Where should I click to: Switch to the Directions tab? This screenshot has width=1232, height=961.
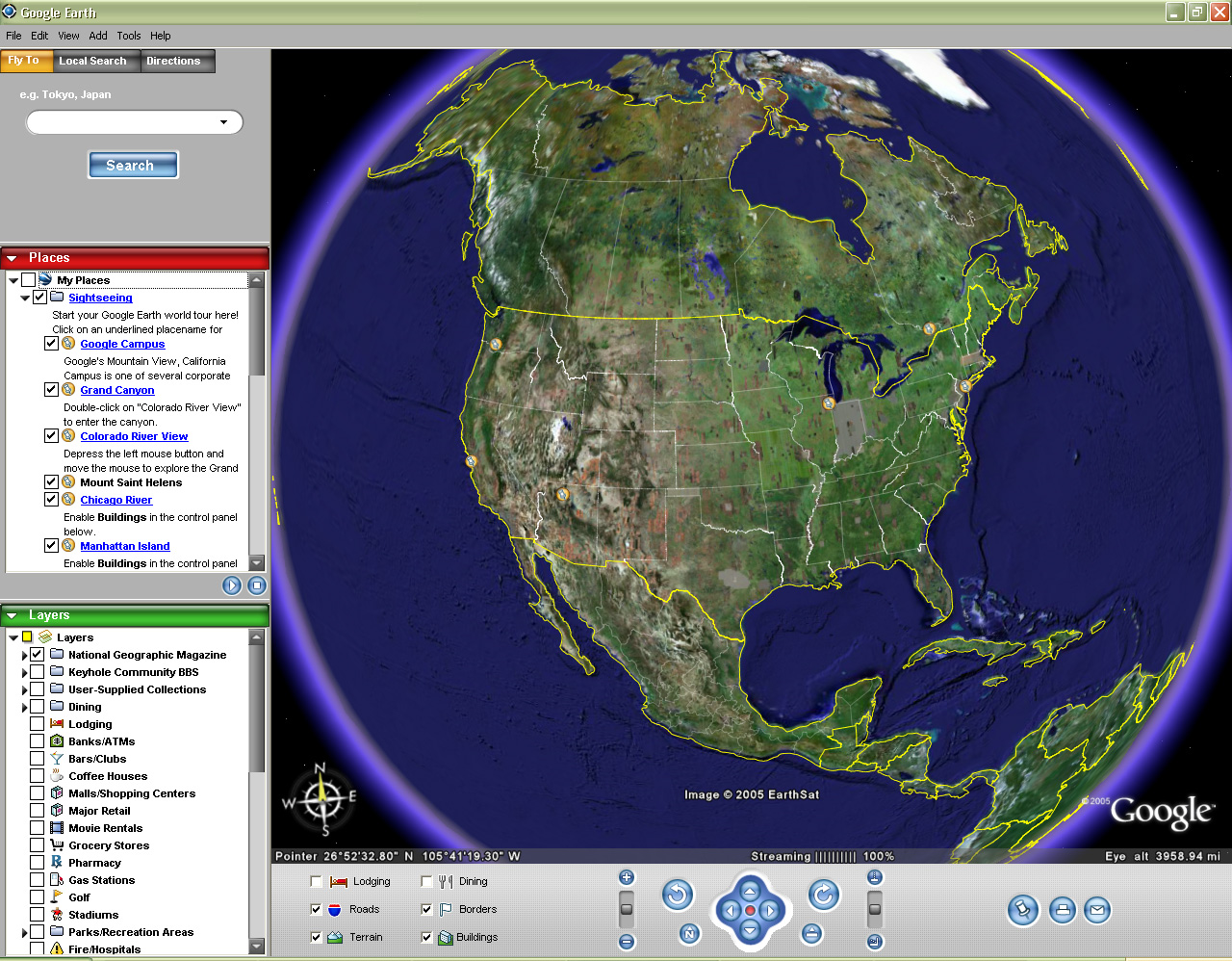pos(173,61)
